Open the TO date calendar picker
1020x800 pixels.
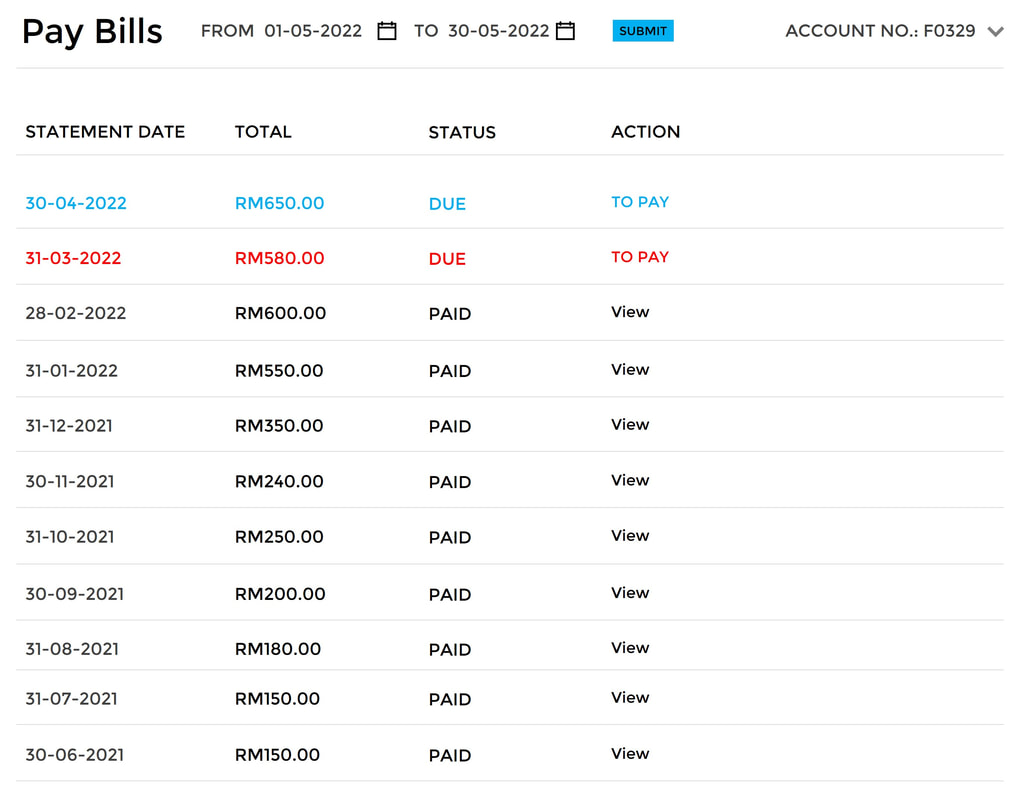(565, 31)
